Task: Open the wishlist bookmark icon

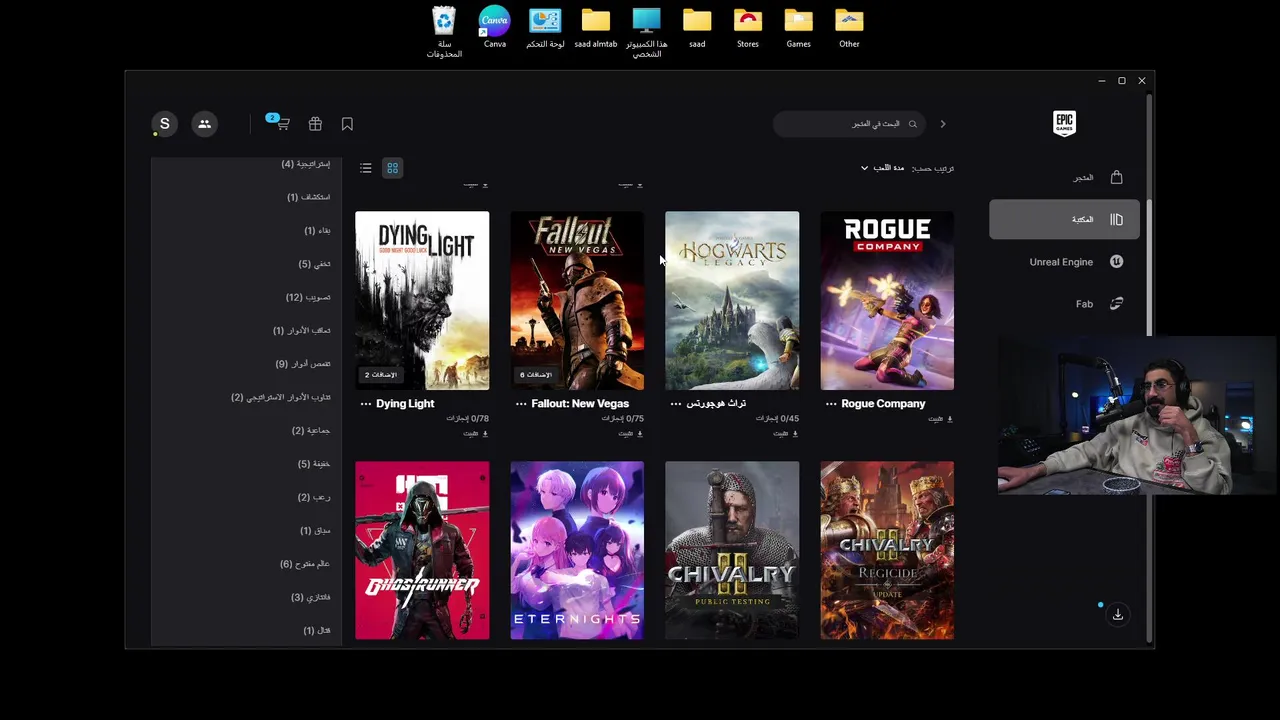Action: 347,124
